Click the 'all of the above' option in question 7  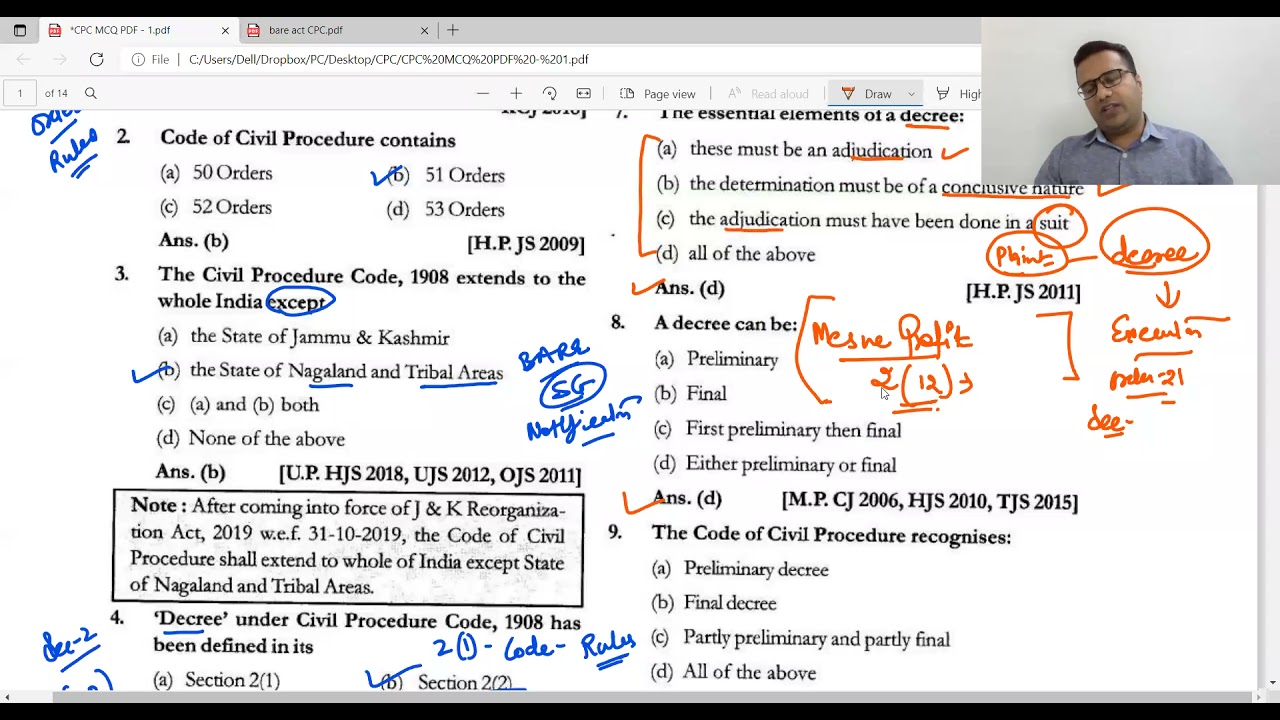(751, 254)
